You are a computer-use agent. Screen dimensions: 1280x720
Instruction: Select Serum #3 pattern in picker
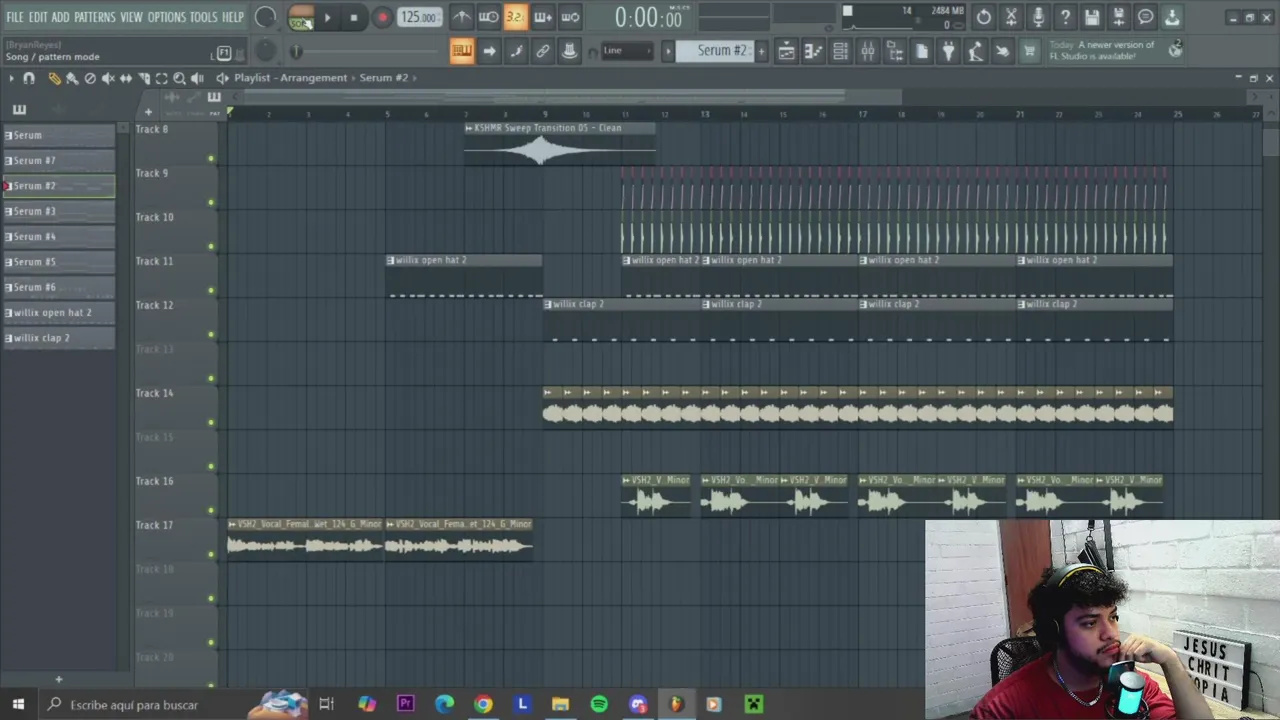pyautogui.click(x=59, y=211)
